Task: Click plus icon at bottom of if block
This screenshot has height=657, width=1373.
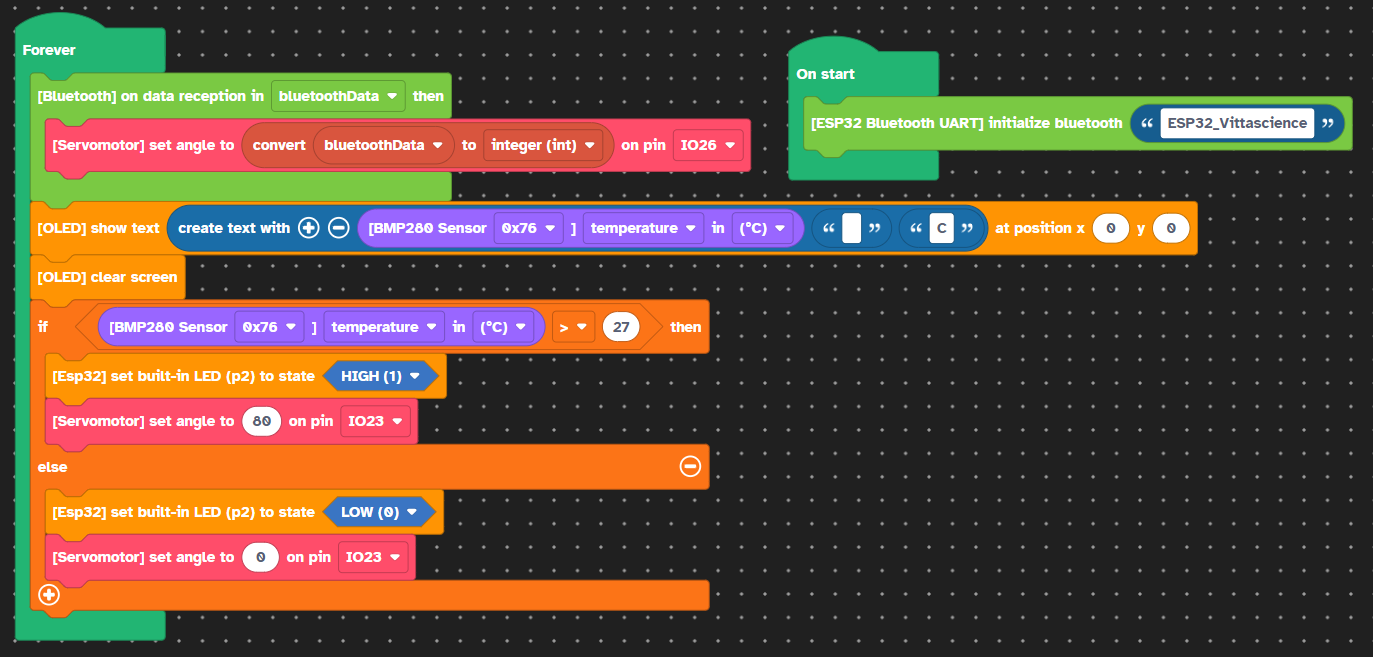Action: click(48, 595)
